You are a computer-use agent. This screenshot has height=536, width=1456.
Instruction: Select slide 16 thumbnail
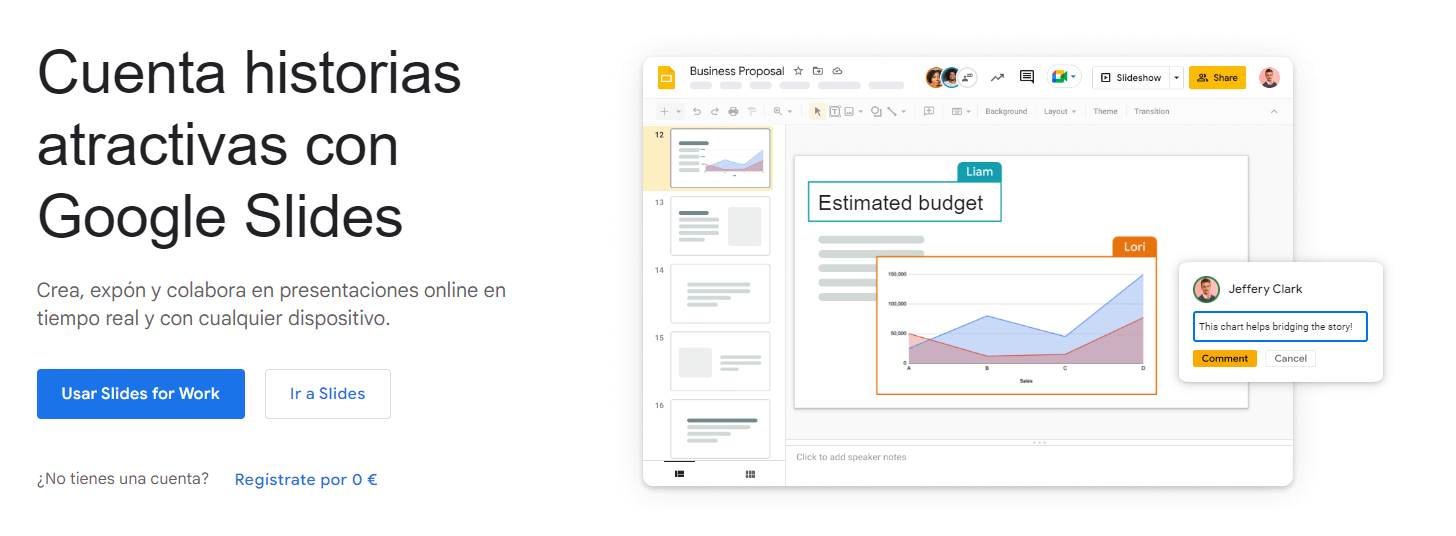click(720, 429)
